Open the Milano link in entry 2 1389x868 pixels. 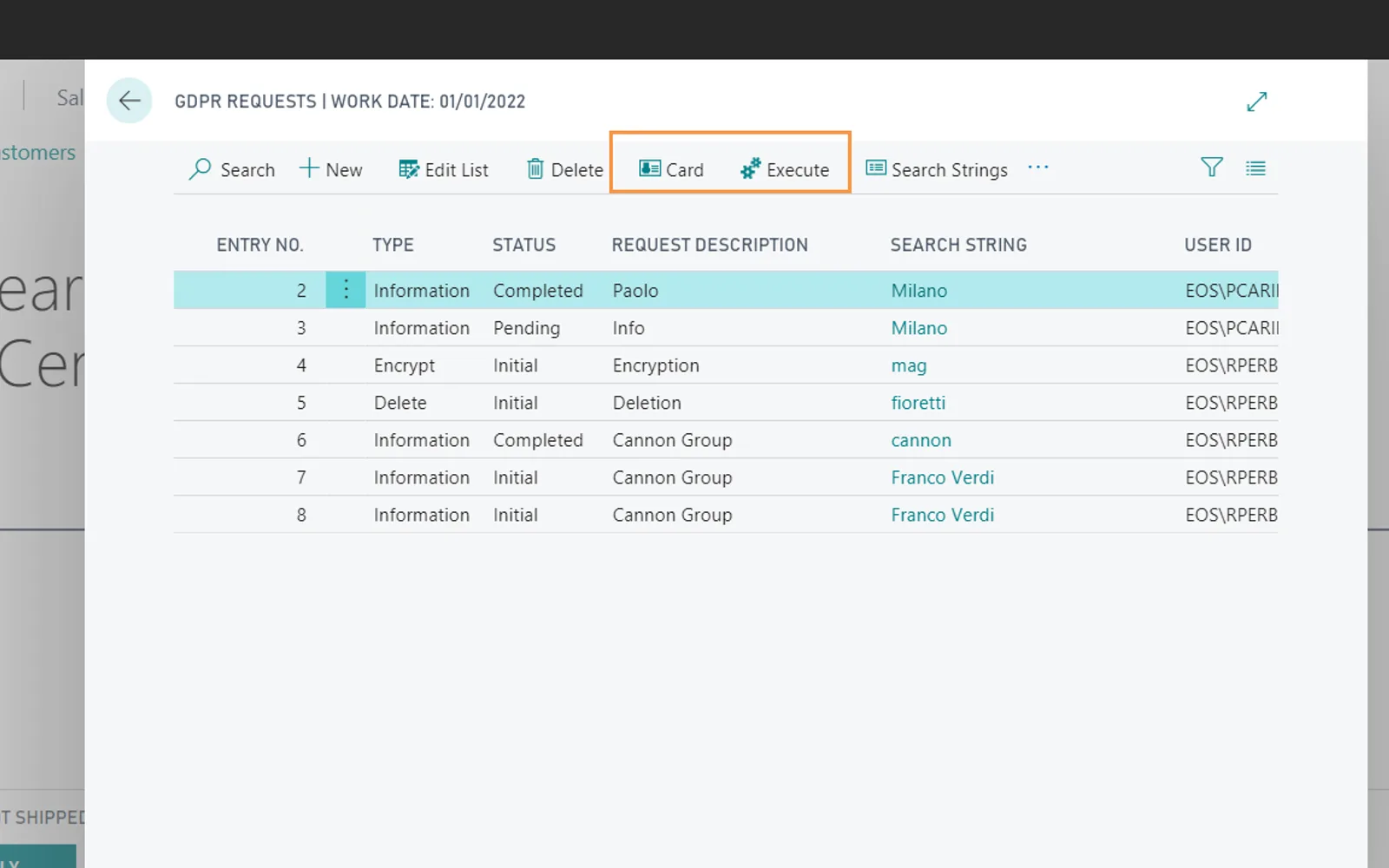tap(919, 291)
